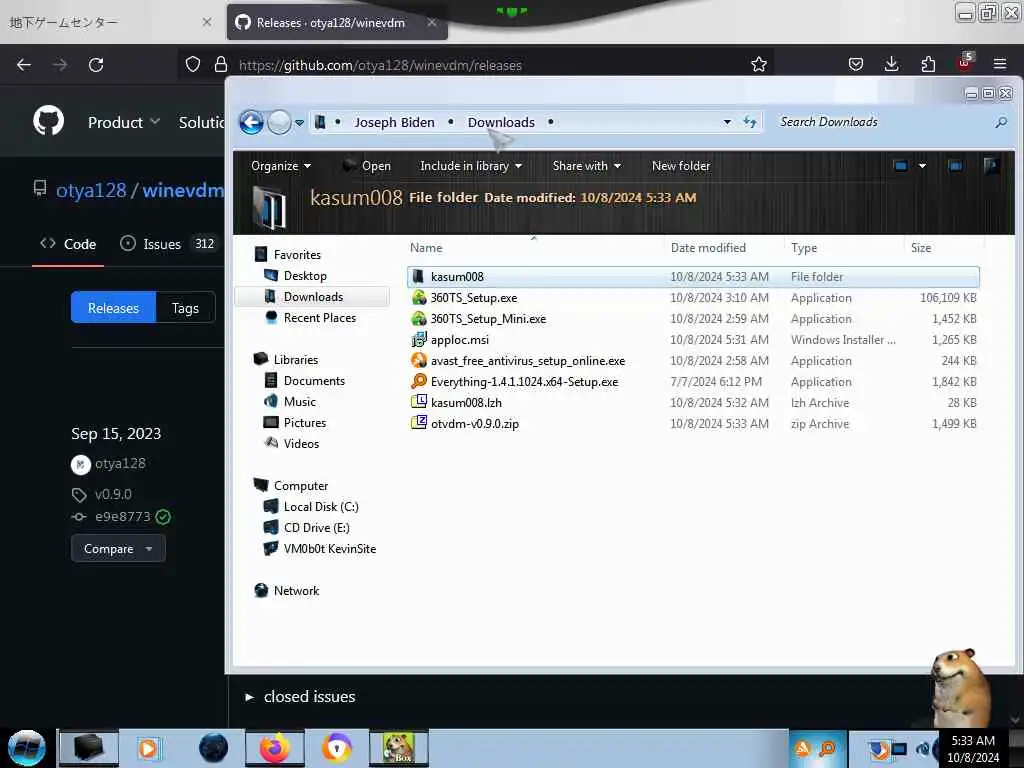Sort by the Date modified column header

(708, 248)
